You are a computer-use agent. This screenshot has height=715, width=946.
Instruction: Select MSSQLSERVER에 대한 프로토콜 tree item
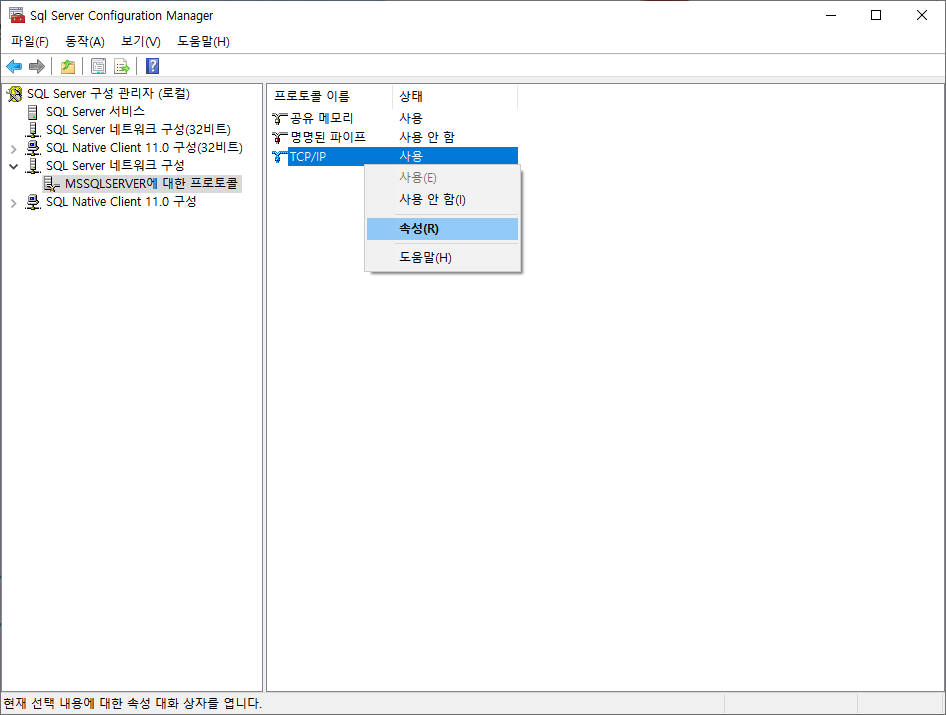[x=151, y=183]
